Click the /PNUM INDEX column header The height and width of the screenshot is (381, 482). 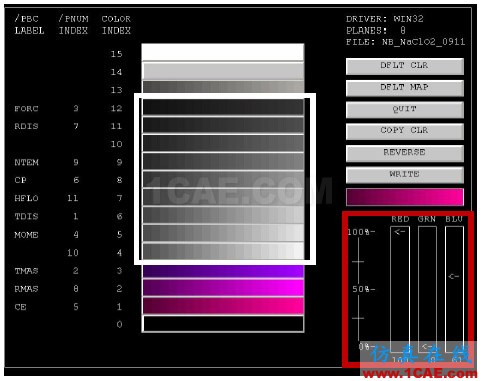coord(73,25)
